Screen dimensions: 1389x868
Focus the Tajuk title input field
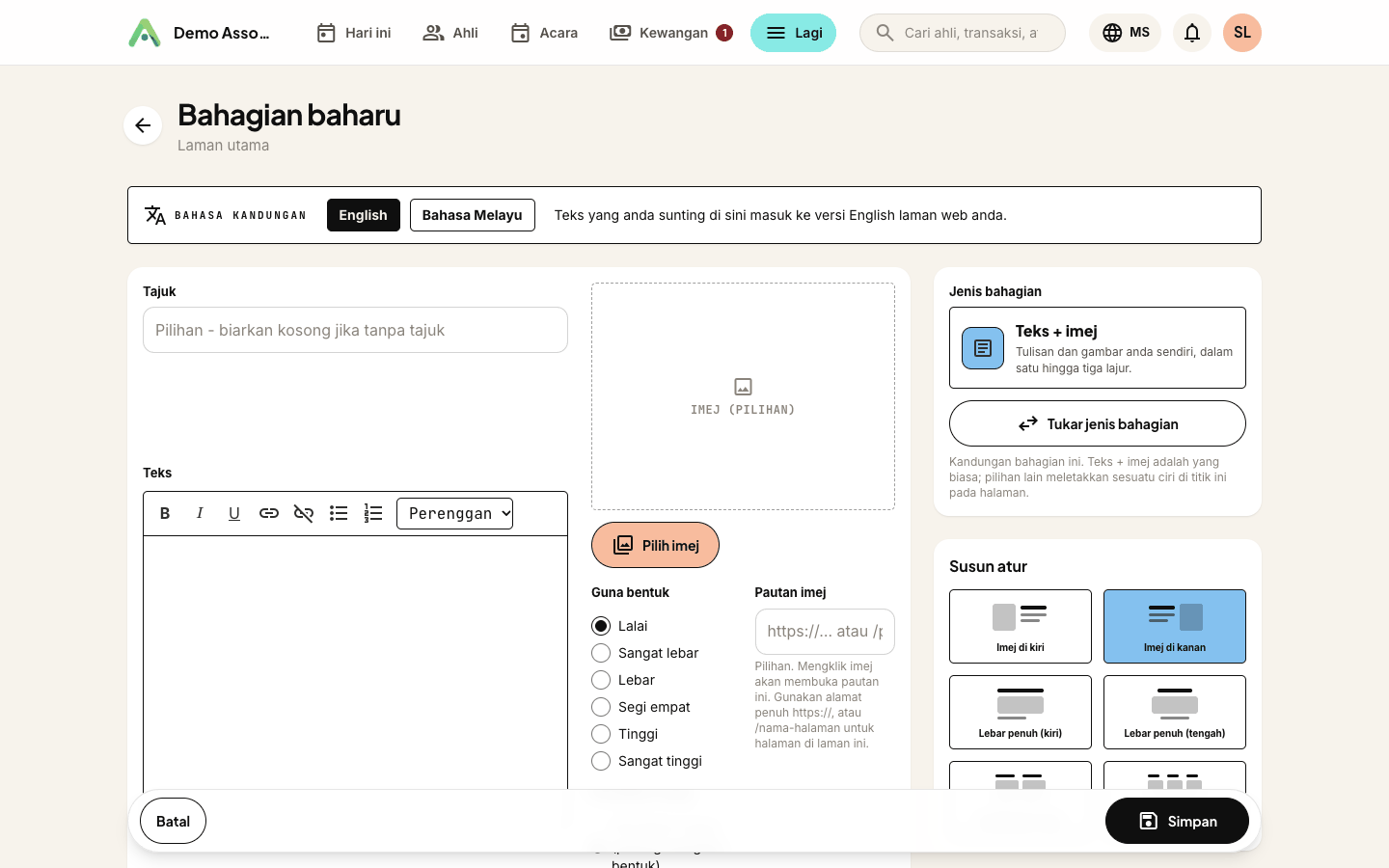355,330
